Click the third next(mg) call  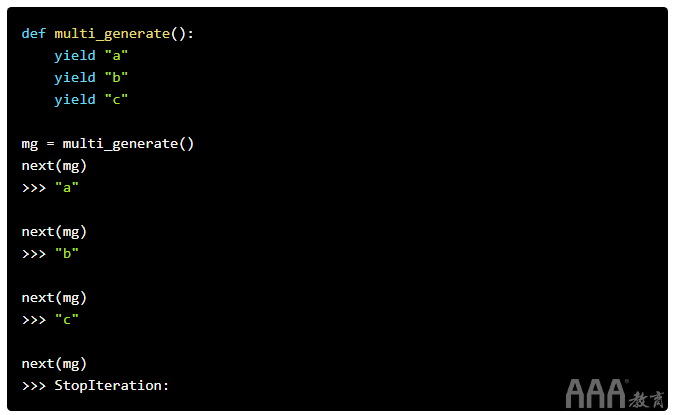click(x=54, y=298)
